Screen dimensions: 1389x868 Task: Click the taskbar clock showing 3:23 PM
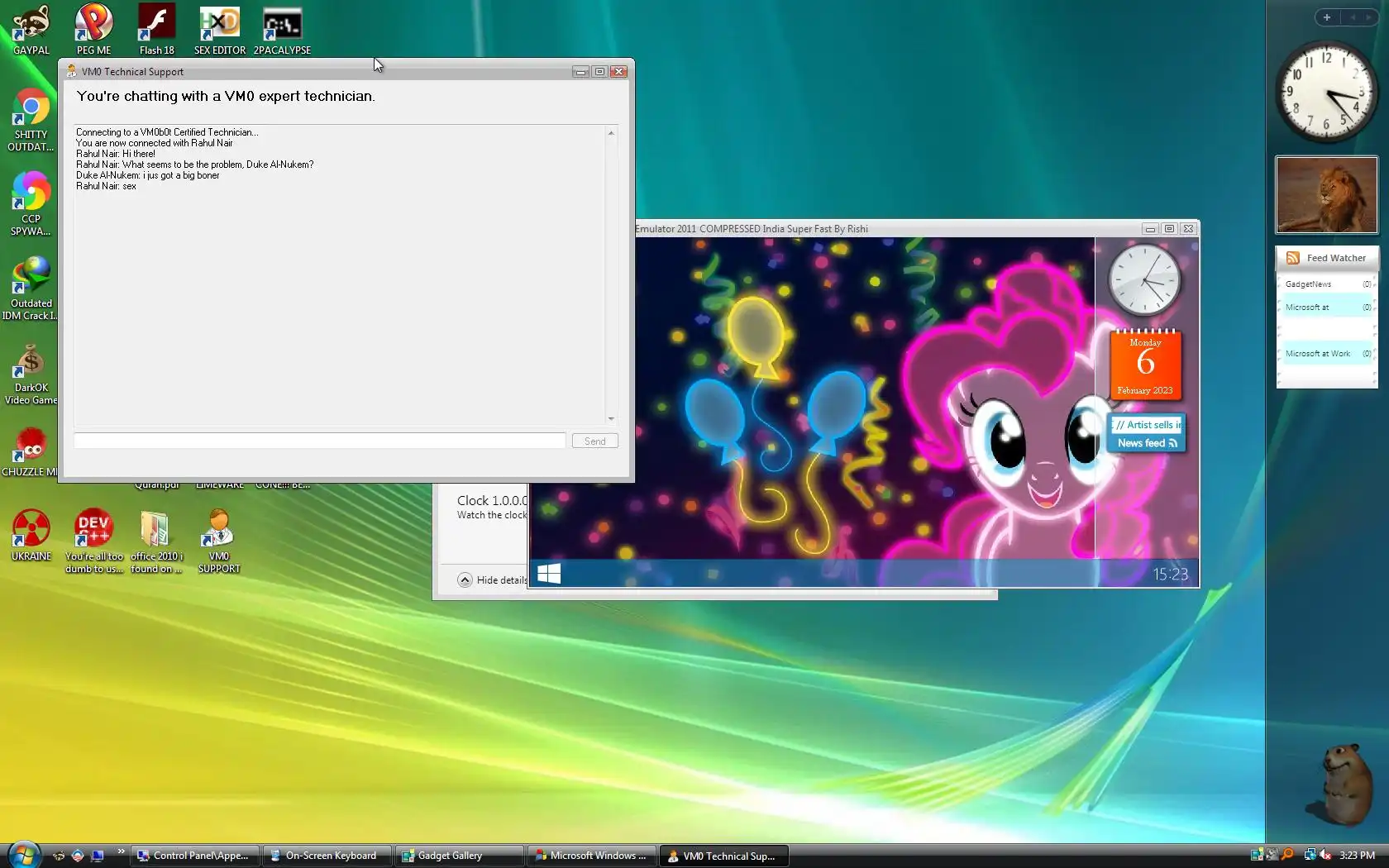pos(1357,856)
